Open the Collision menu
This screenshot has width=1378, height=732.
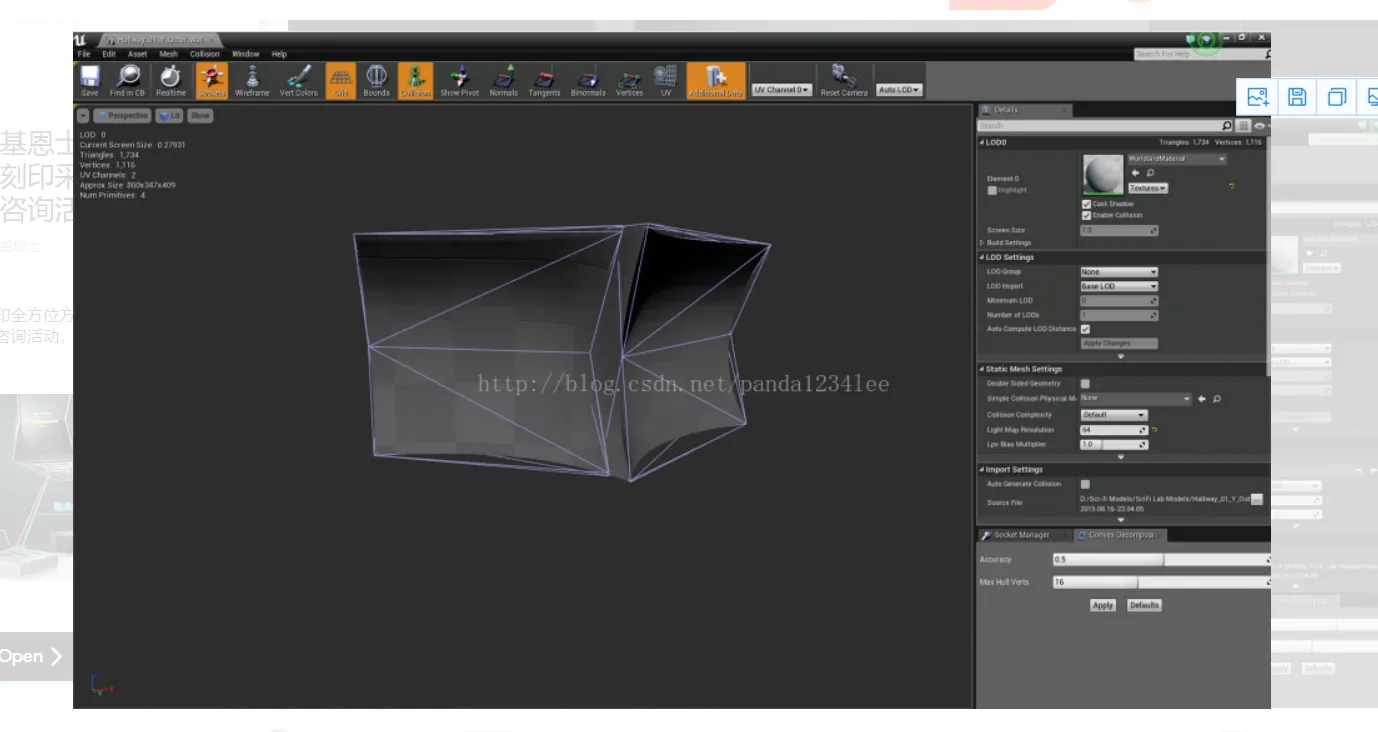click(205, 54)
